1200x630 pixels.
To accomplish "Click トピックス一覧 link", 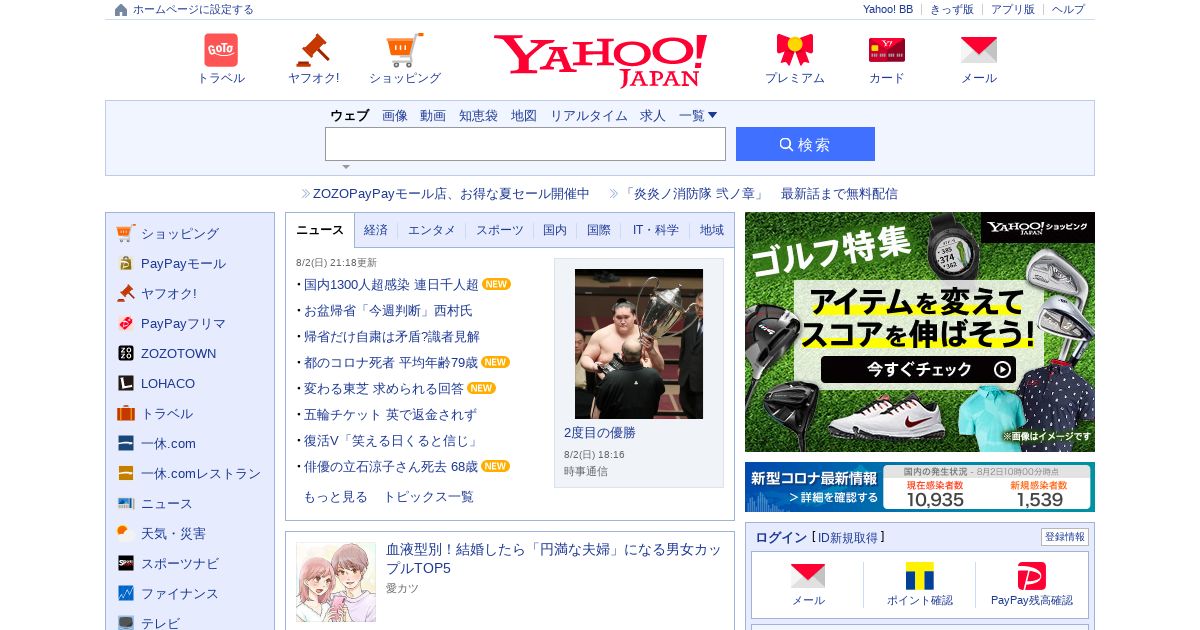I will coord(428,497).
